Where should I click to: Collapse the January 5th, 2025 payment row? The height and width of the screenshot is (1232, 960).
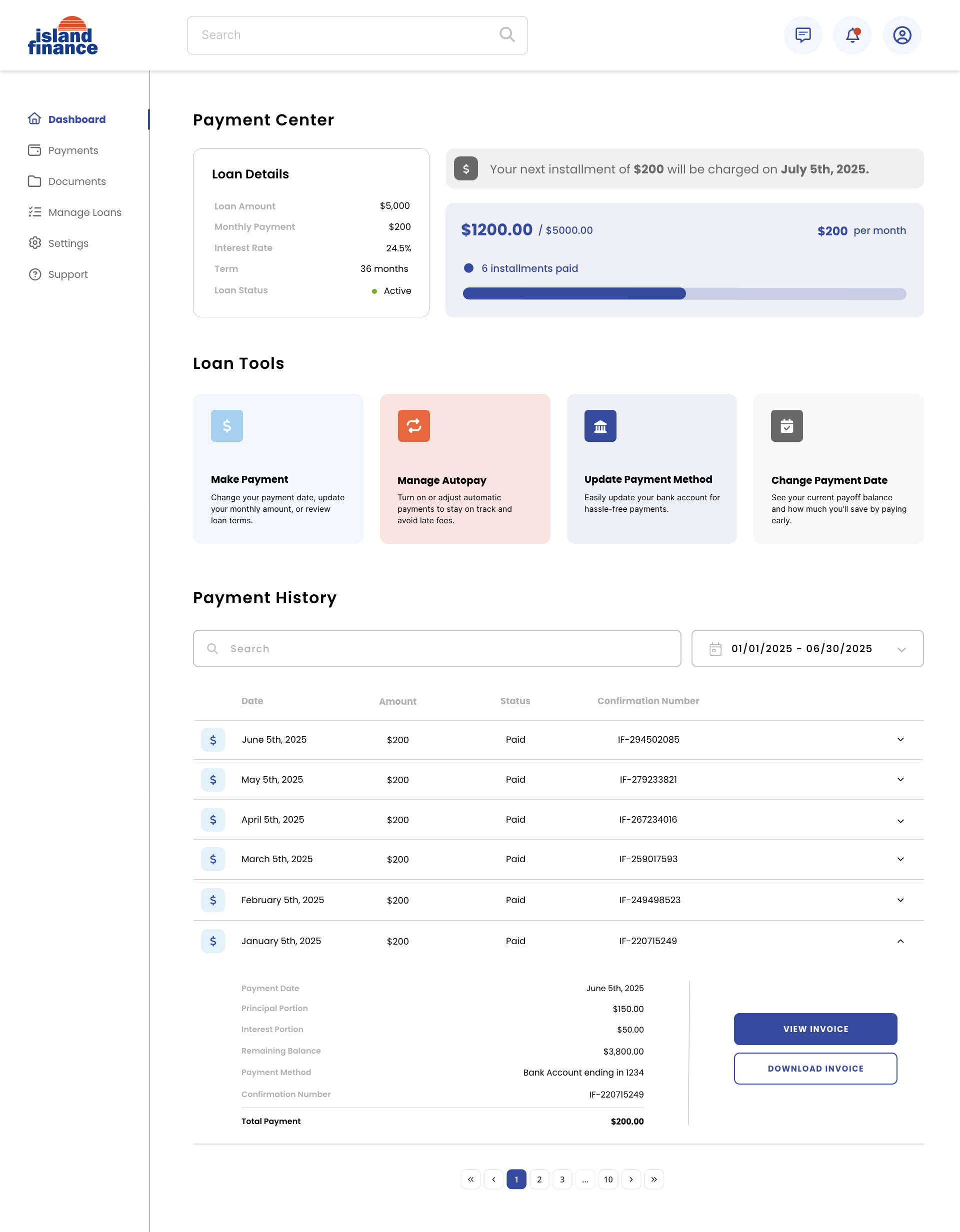(x=899, y=940)
